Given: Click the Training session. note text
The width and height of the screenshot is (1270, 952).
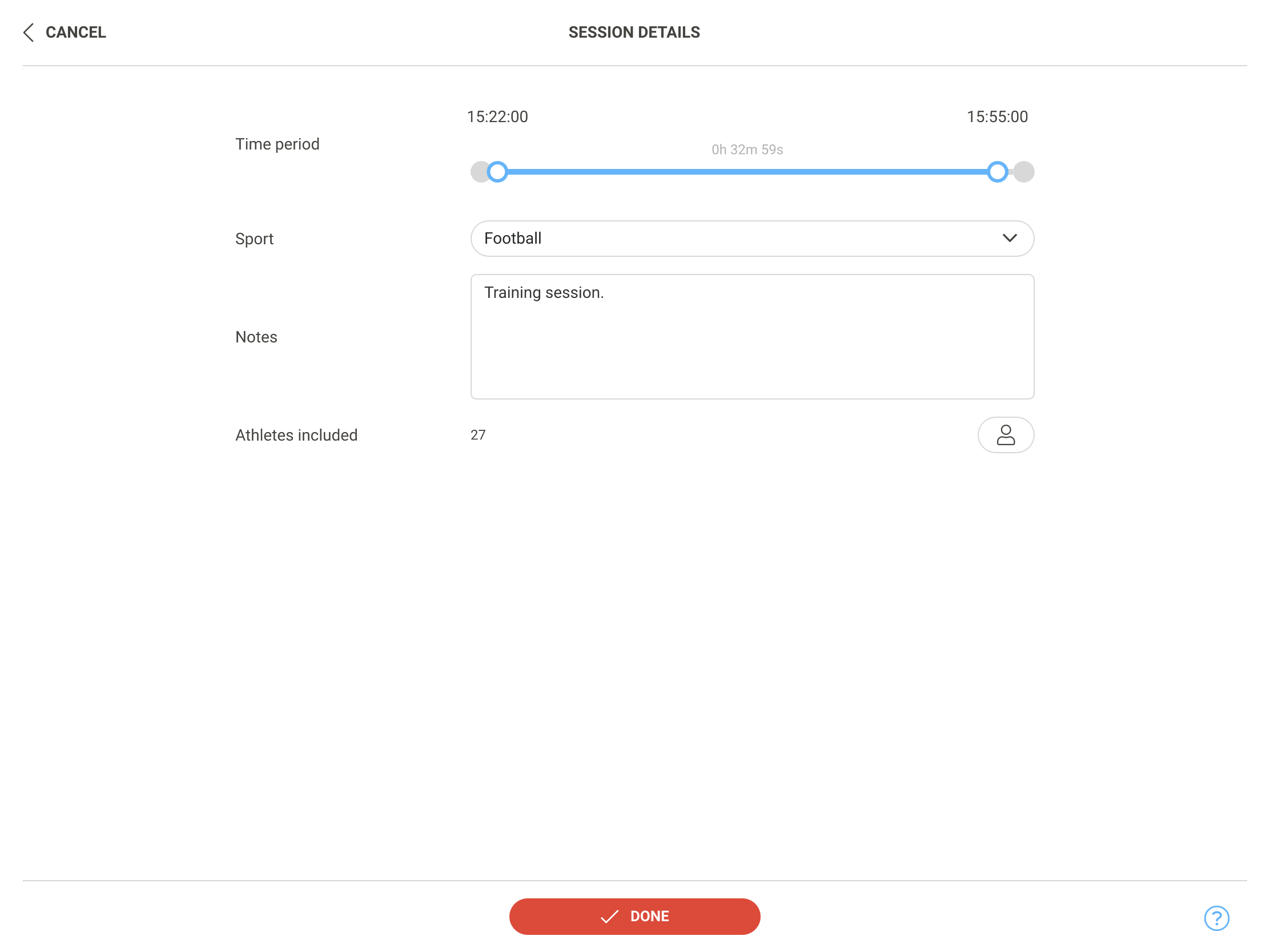Looking at the screenshot, I should 544,293.
